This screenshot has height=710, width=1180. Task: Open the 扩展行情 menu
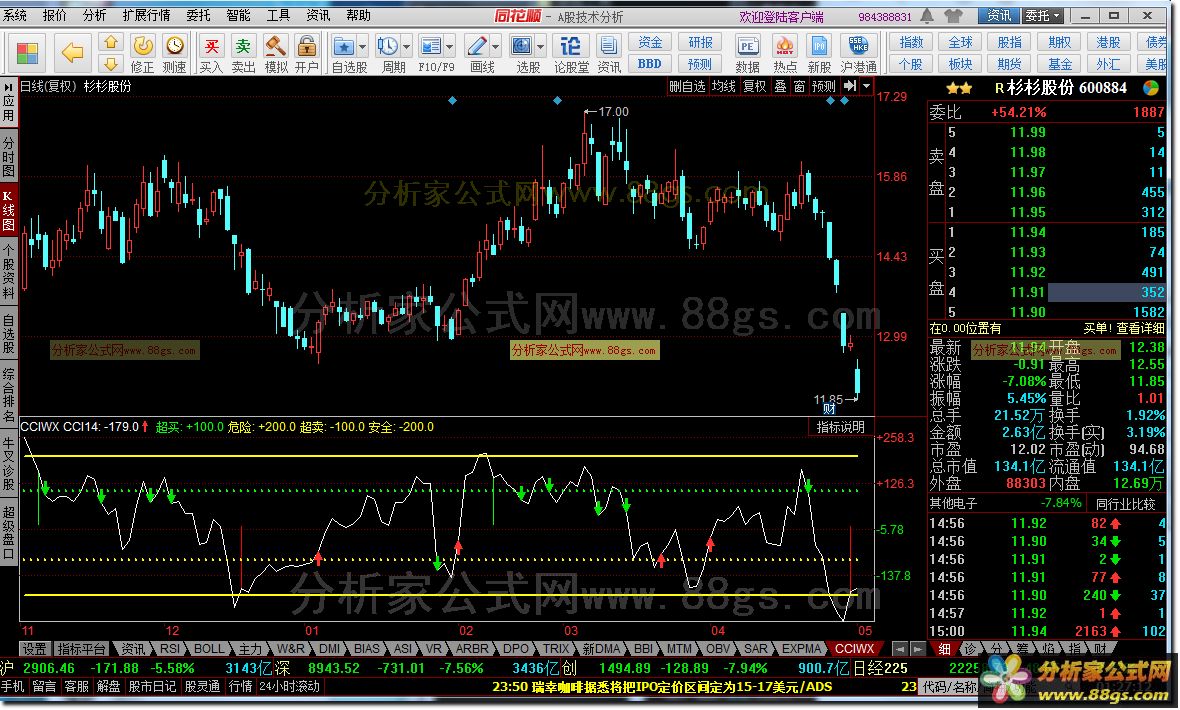[146, 15]
